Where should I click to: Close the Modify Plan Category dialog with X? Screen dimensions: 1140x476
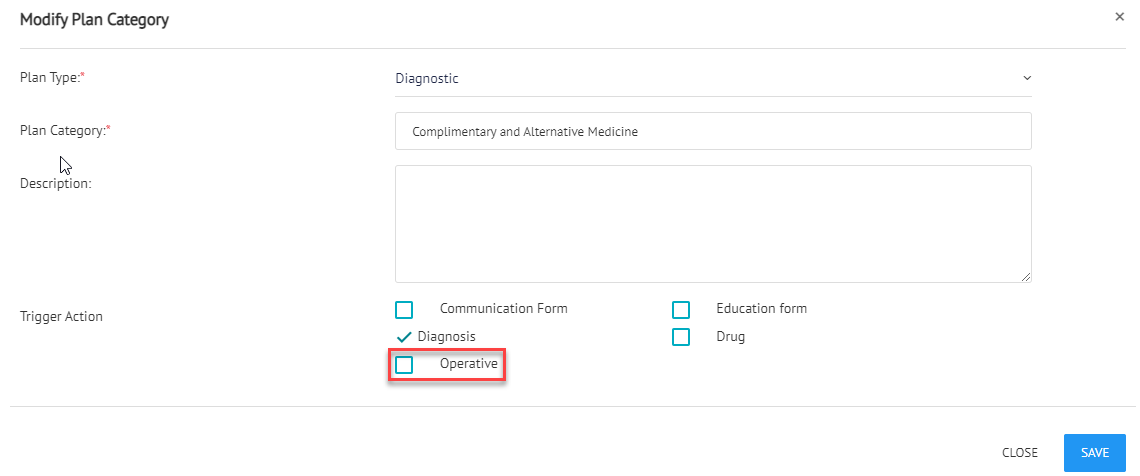coord(1120,17)
